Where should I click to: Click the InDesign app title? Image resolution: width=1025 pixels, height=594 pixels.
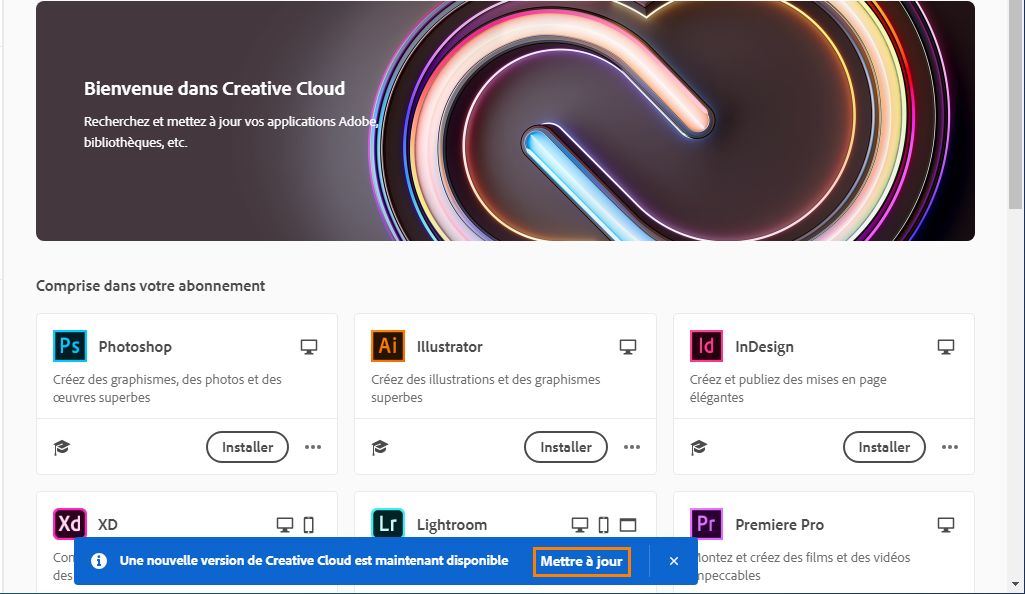[x=764, y=347]
